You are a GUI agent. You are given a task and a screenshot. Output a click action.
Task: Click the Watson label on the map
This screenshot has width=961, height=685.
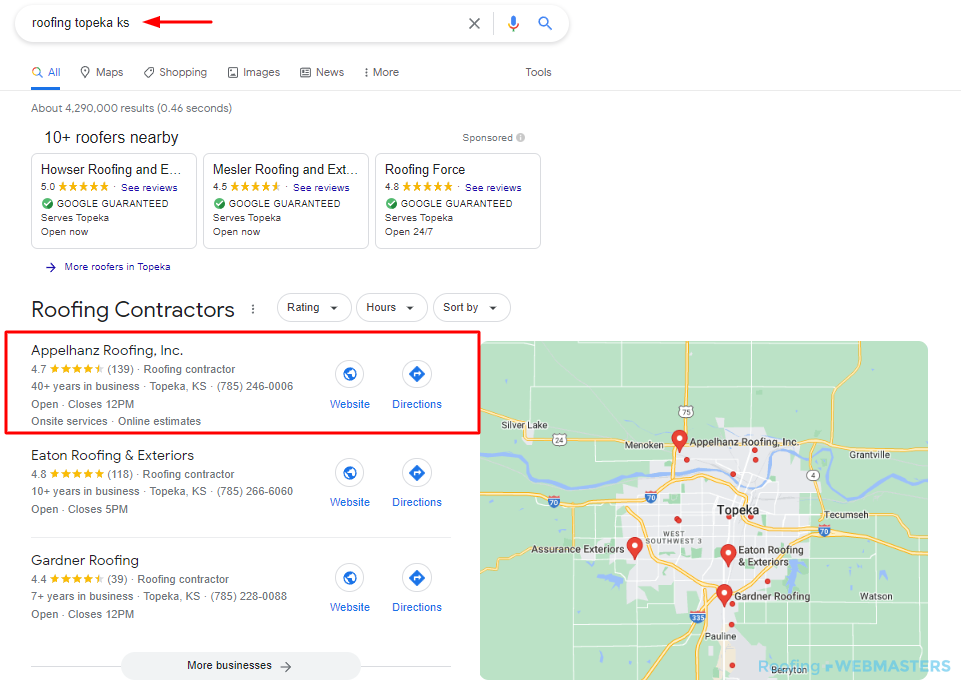tap(876, 596)
